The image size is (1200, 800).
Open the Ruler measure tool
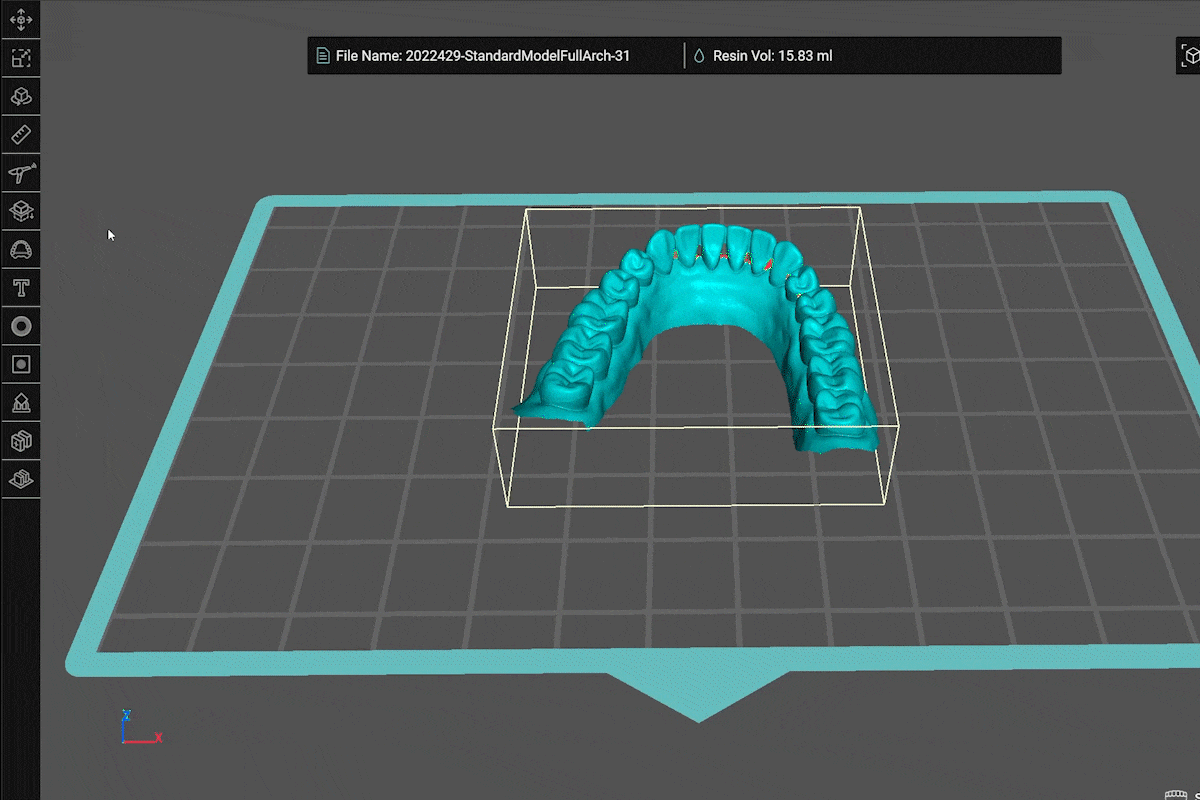coord(20,135)
